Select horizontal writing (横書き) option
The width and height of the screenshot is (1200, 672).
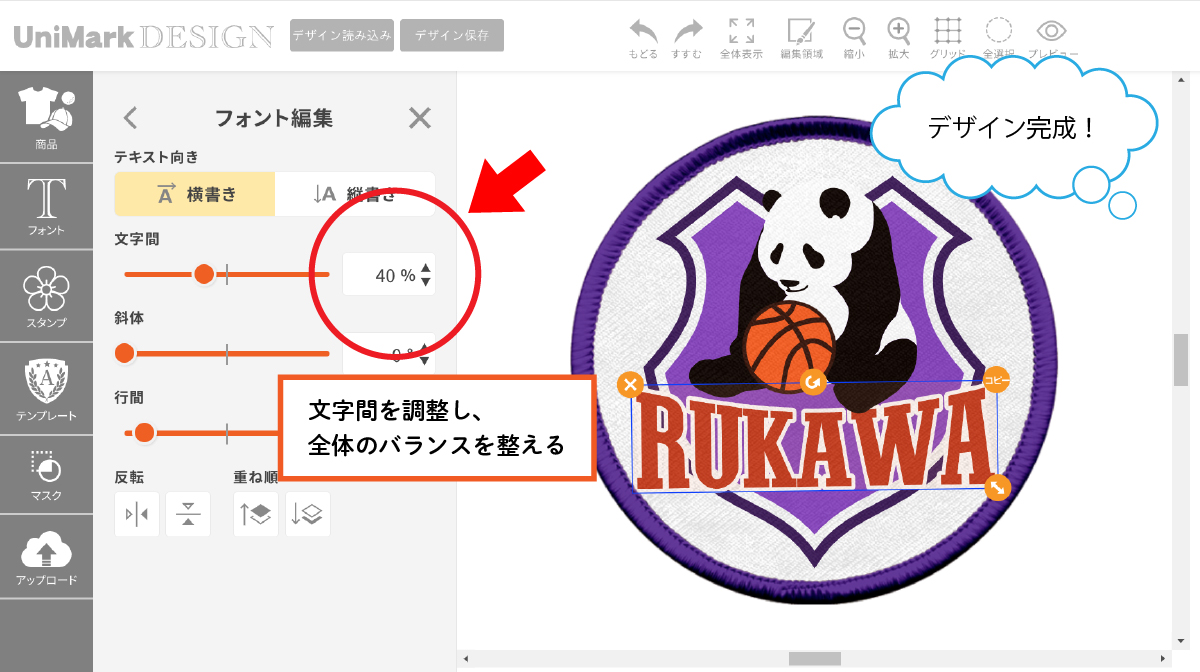click(195, 194)
